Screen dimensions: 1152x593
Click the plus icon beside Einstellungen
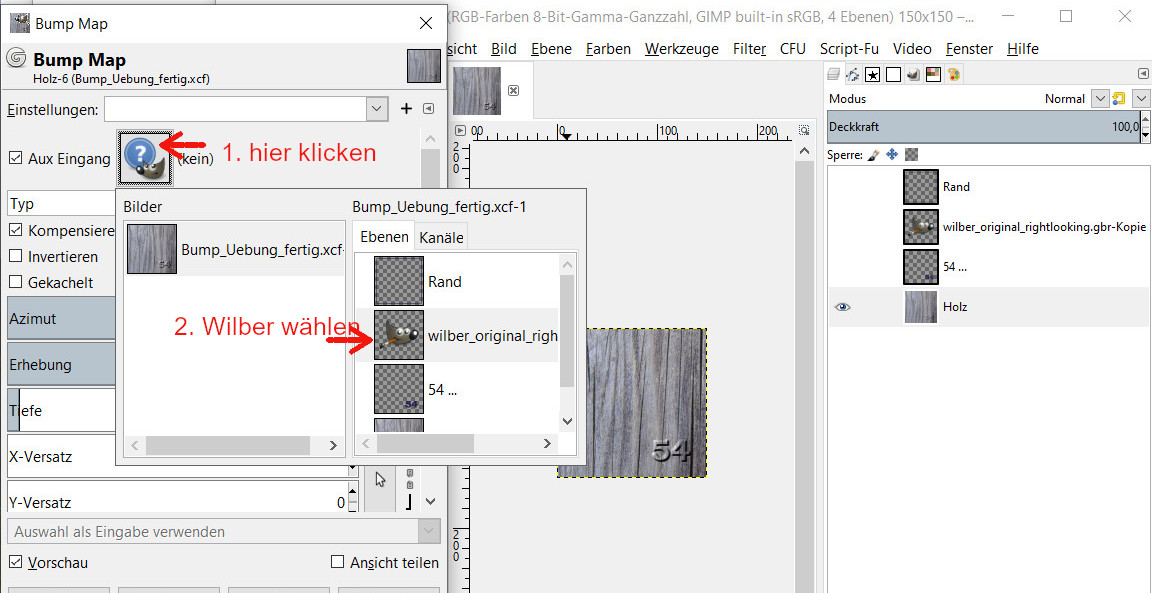coord(406,109)
